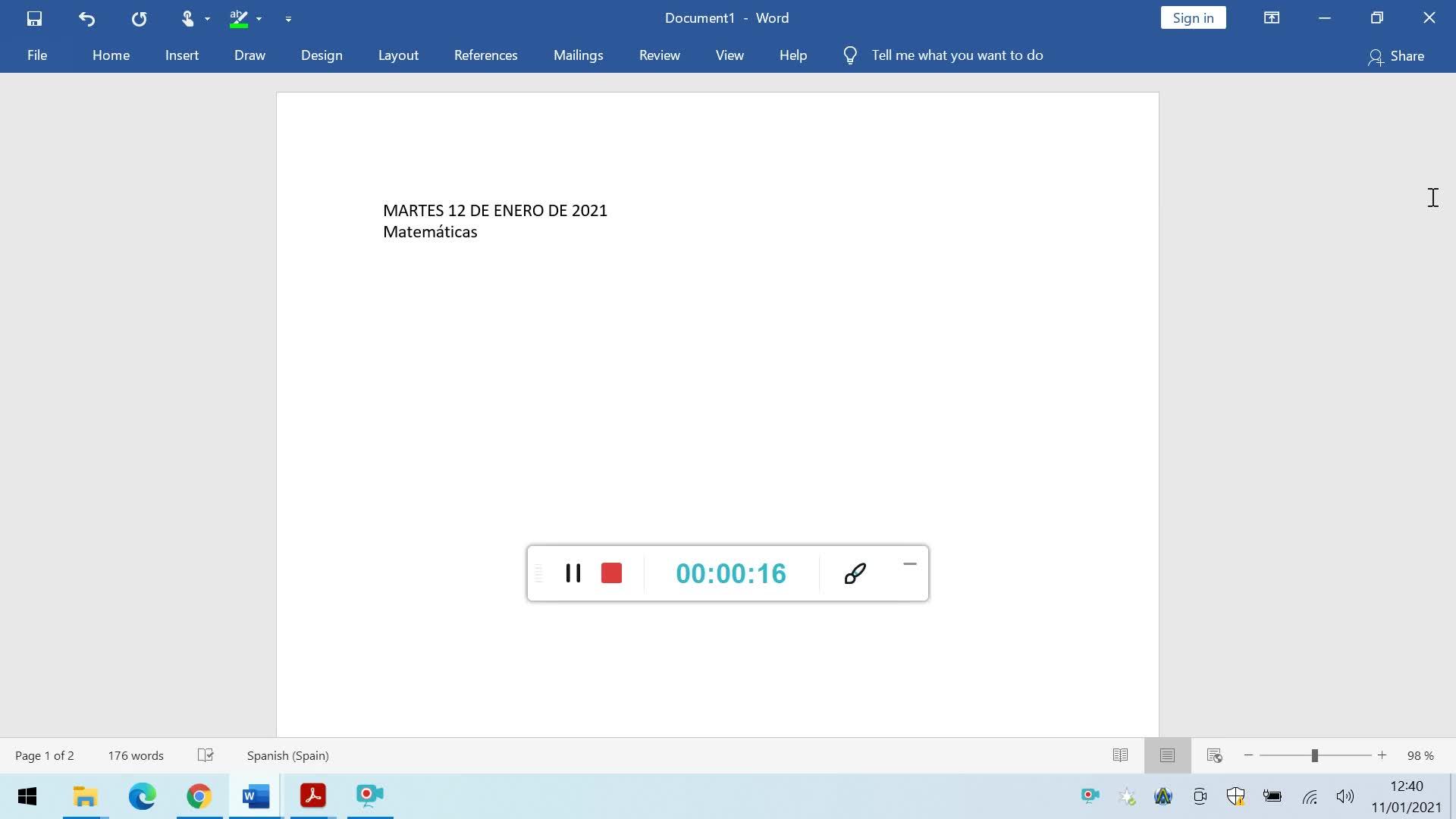Image resolution: width=1456 pixels, height=819 pixels.
Task: Open spelling and proofing status icon
Action: [206, 755]
